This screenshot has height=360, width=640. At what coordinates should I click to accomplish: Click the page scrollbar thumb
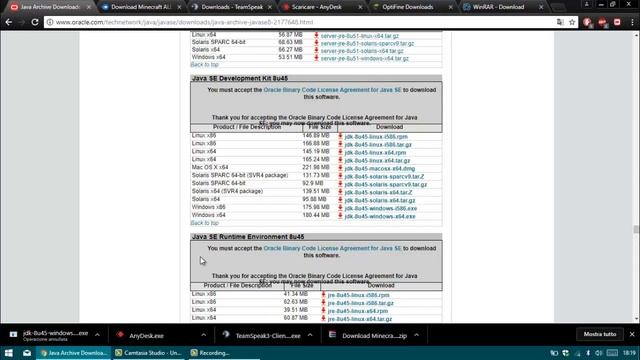coord(636,229)
